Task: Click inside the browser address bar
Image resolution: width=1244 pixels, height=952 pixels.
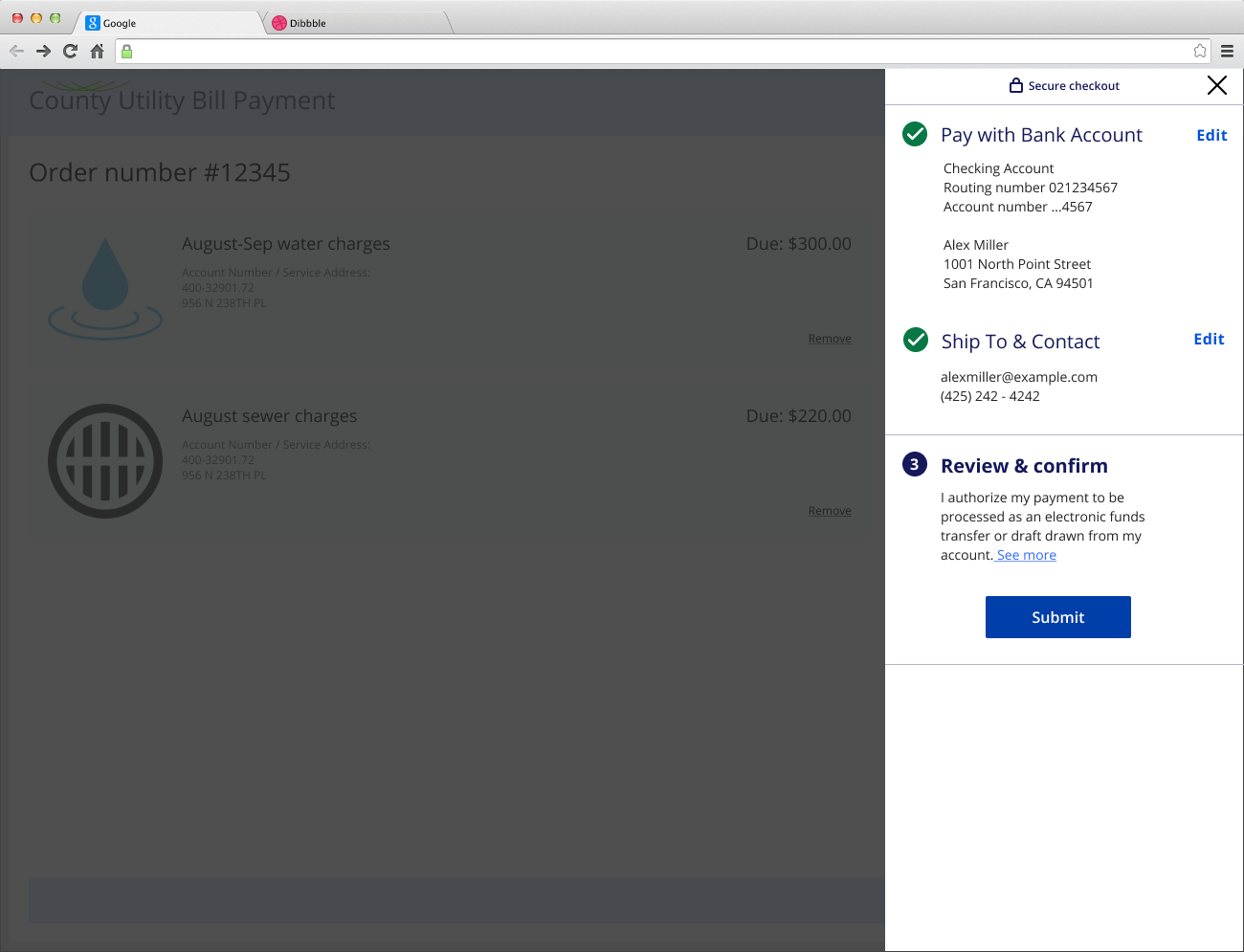Action: click(x=663, y=52)
